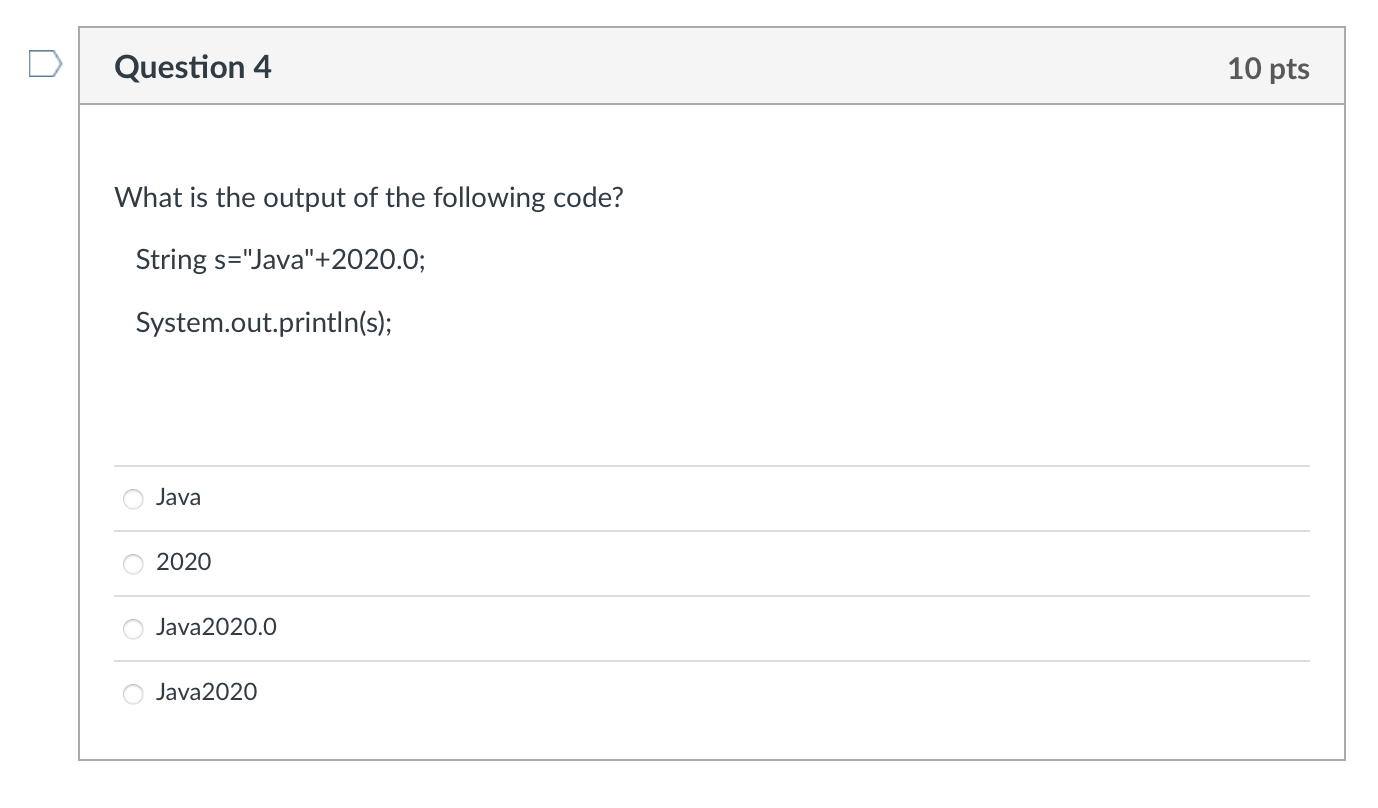This screenshot has width=1378, height=808.
Task: Click the "Java2020.0" answer label text
Action: click(x=216, y=627)
